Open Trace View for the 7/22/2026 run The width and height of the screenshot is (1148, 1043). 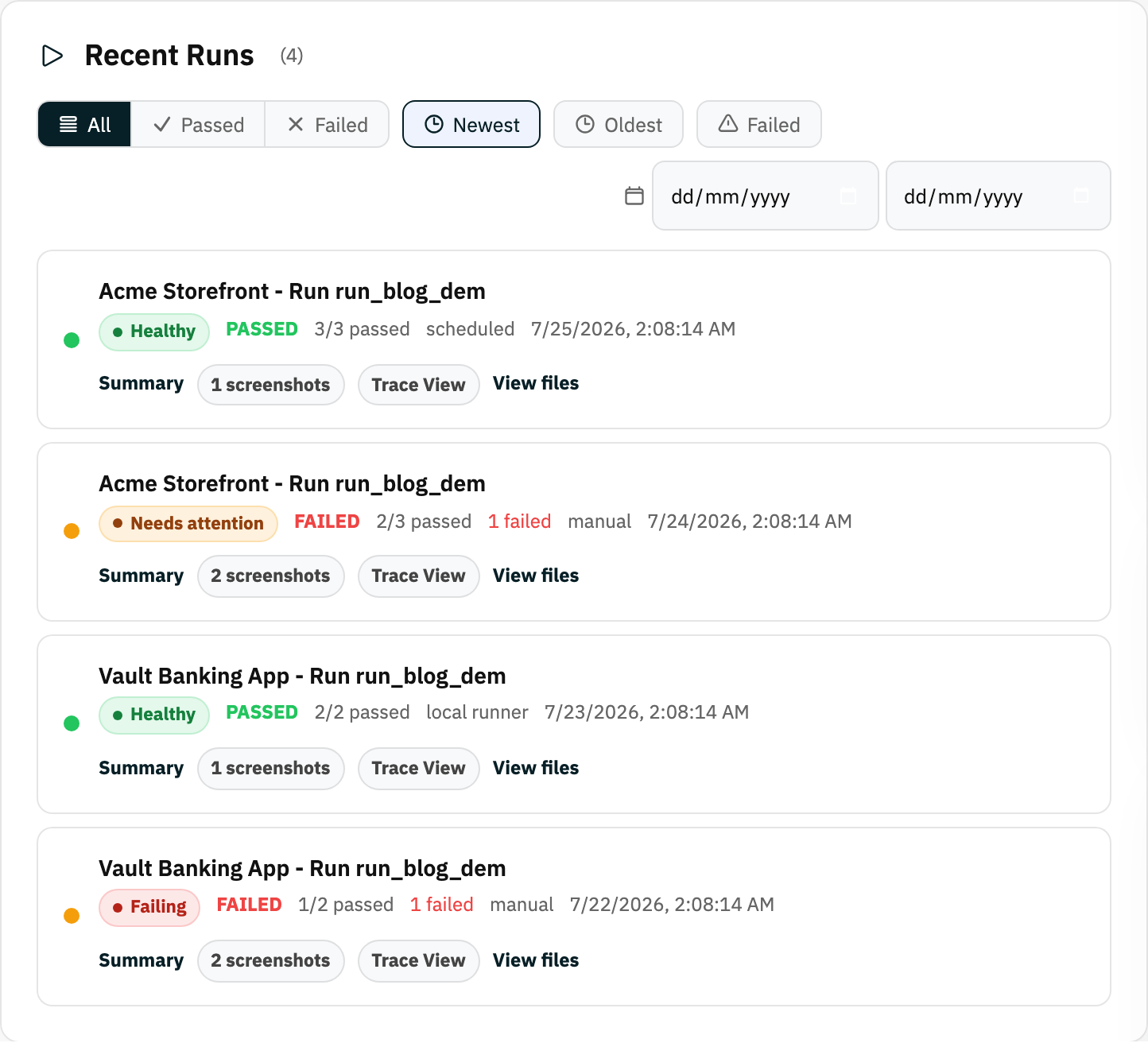[418, 961]
